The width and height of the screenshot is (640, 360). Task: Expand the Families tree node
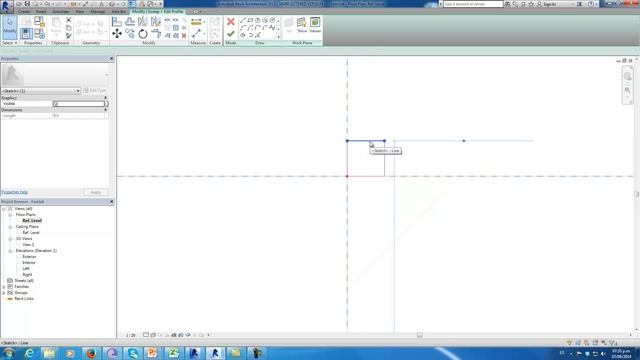4,287
